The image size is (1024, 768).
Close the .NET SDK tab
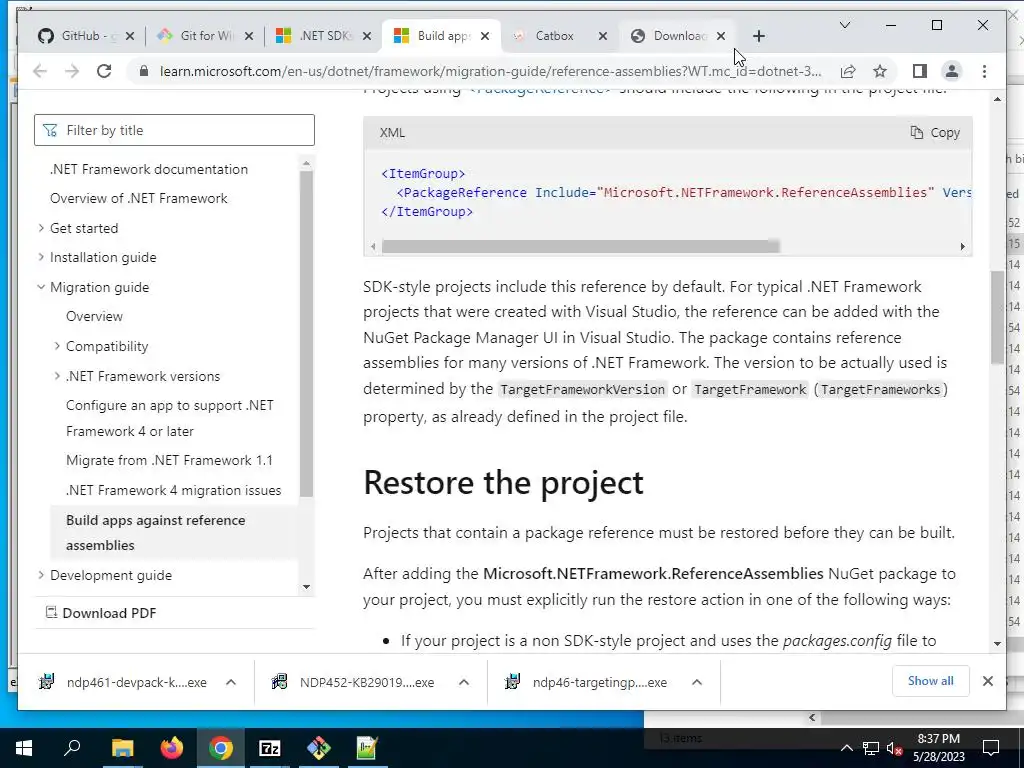(x=367, y=36)
